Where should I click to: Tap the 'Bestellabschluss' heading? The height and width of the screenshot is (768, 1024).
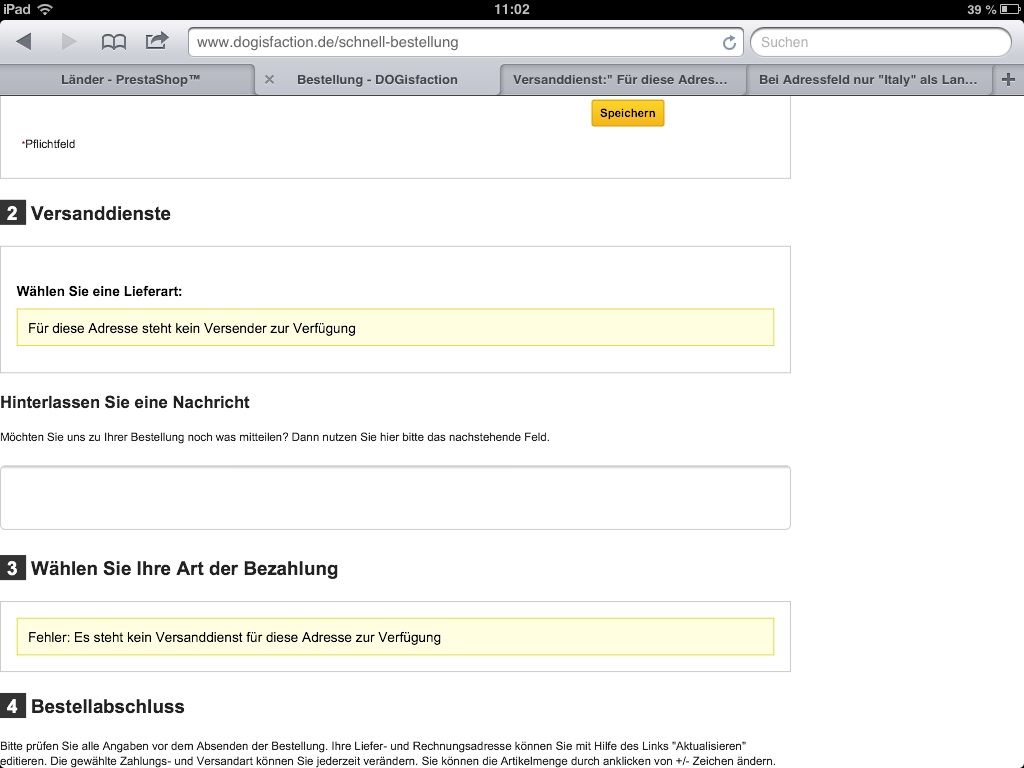point(108,706)
